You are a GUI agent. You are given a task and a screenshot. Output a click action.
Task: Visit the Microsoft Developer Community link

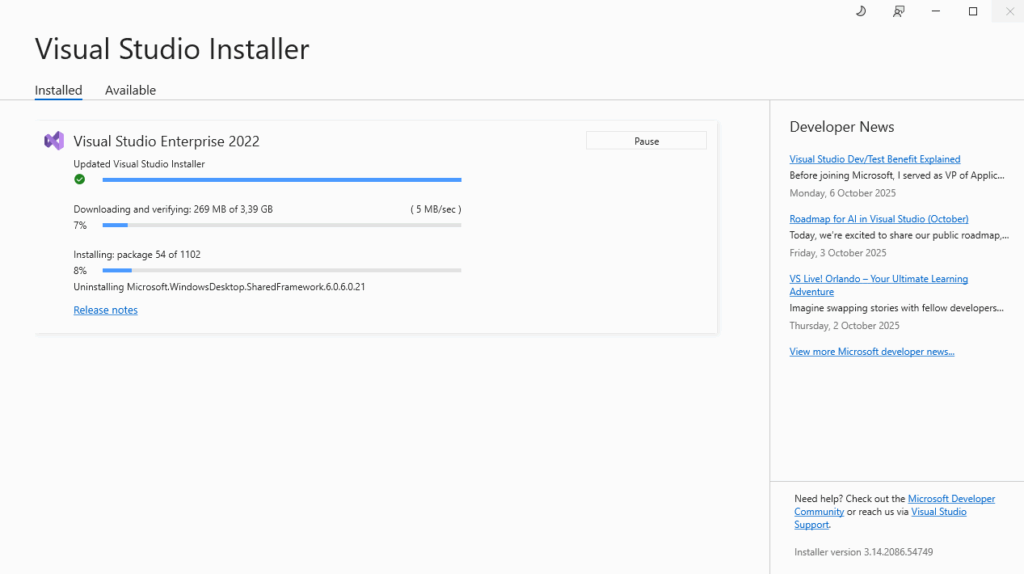point(951,499)
